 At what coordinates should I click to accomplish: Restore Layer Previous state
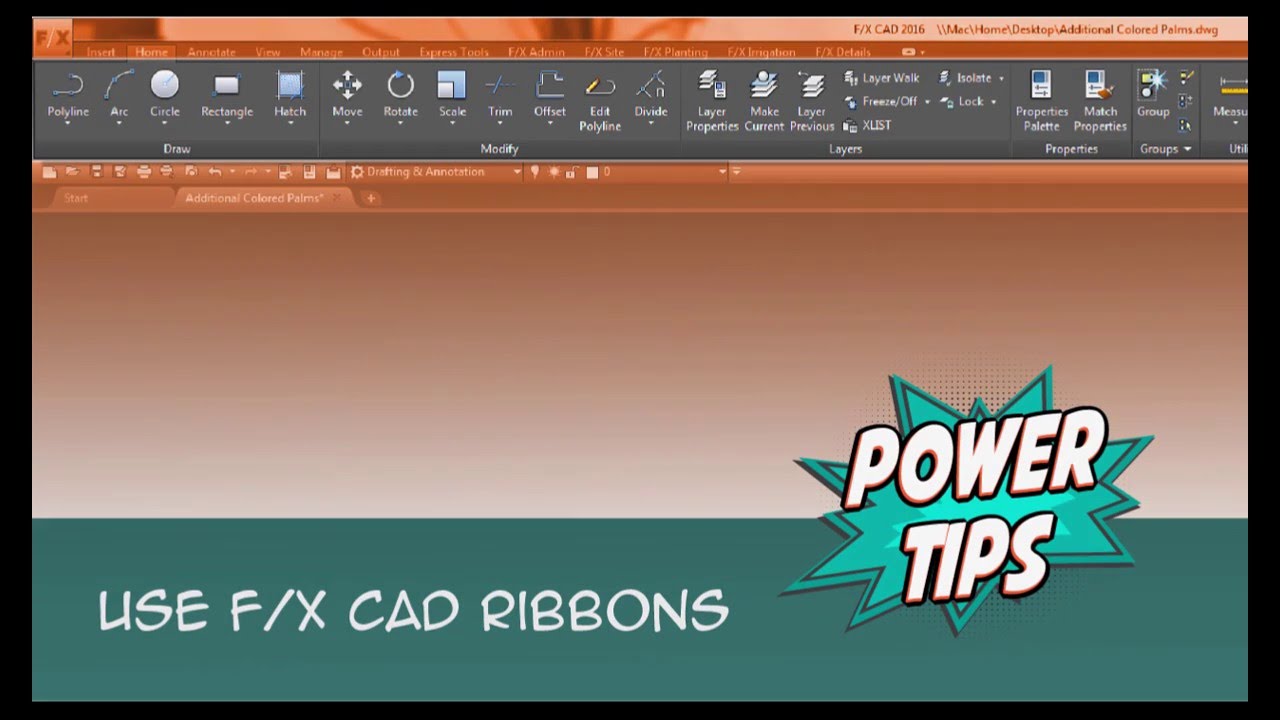coord(812,101)
